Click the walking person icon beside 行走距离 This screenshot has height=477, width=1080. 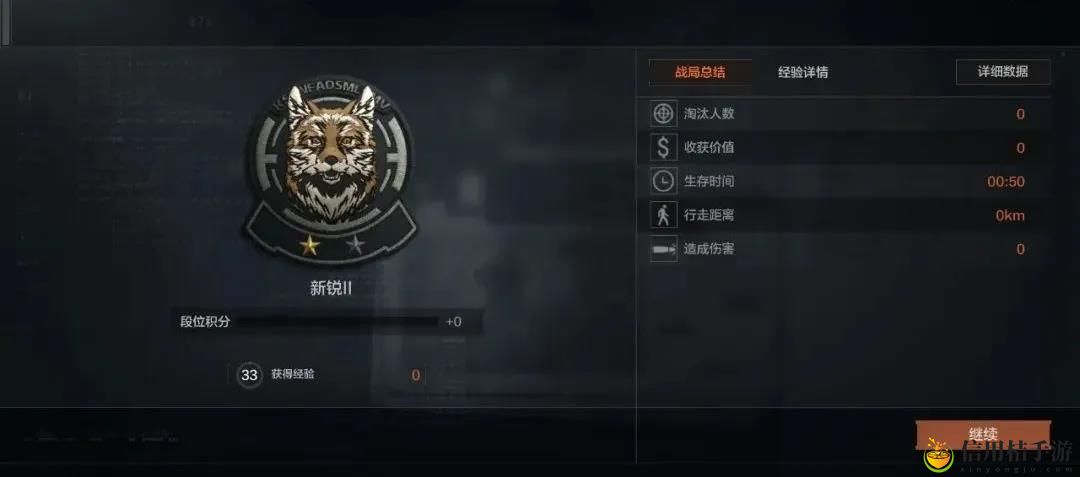pos(663,215)
